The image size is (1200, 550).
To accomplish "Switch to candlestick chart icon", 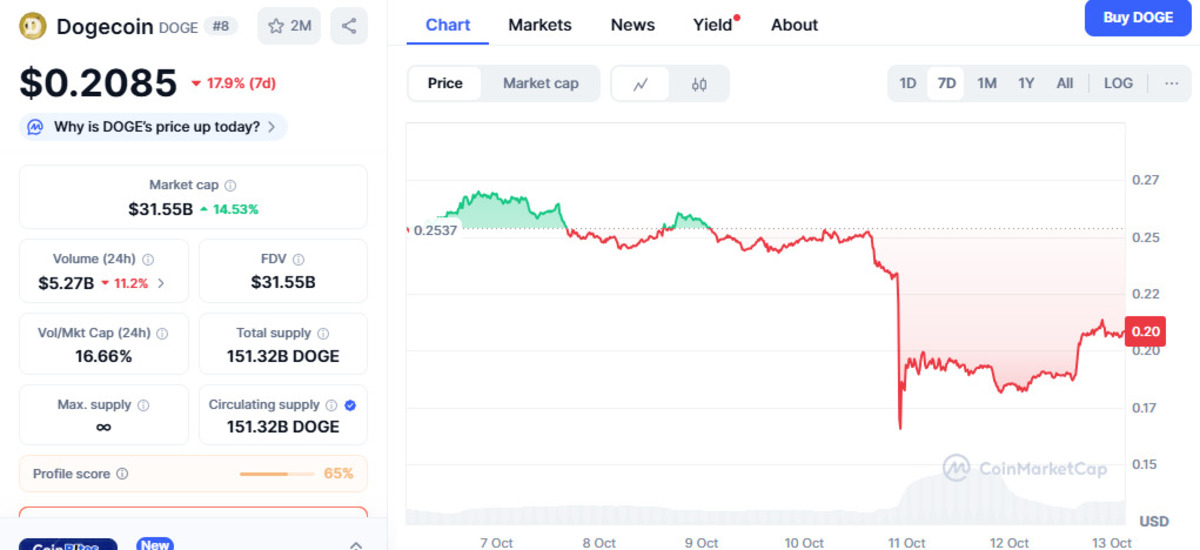I will pos(699,84).
